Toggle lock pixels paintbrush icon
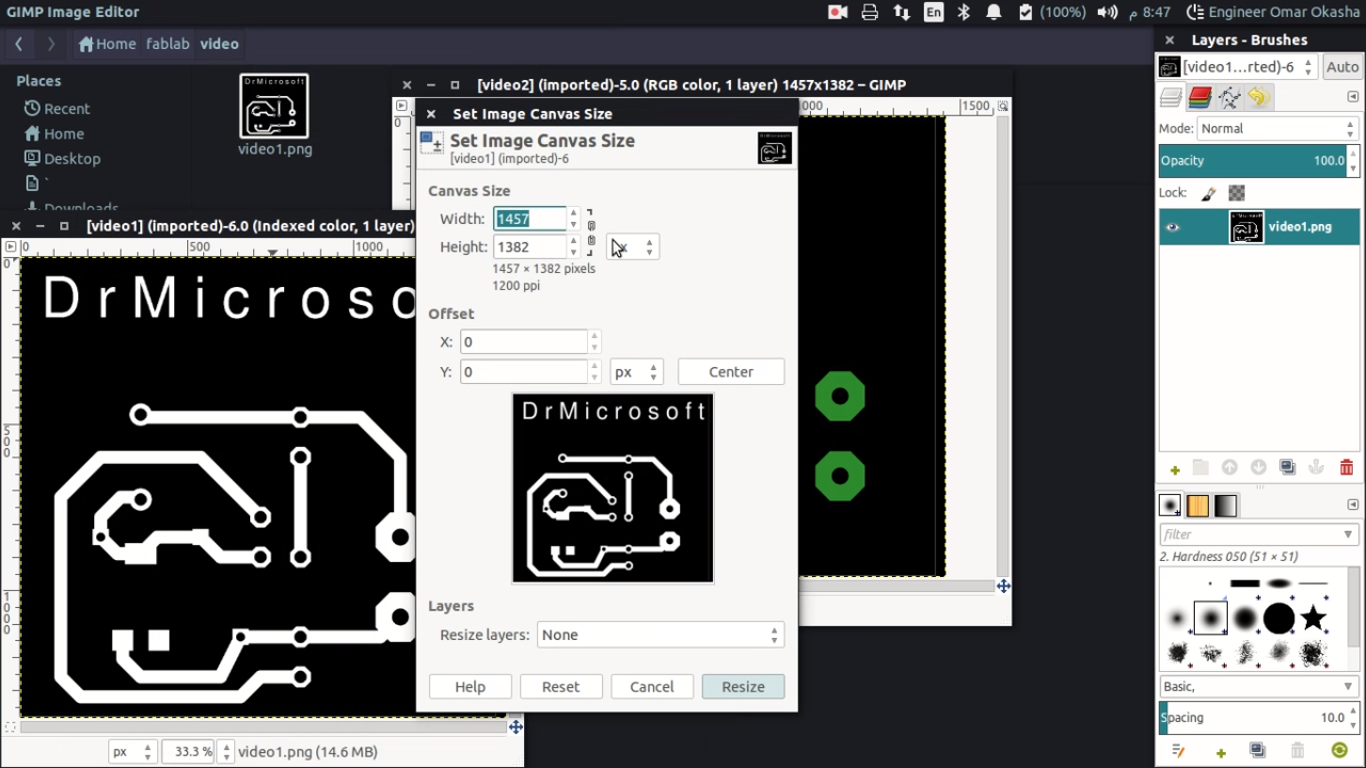Screen dimensions: 1366x768 click(x=1208, y=193)
